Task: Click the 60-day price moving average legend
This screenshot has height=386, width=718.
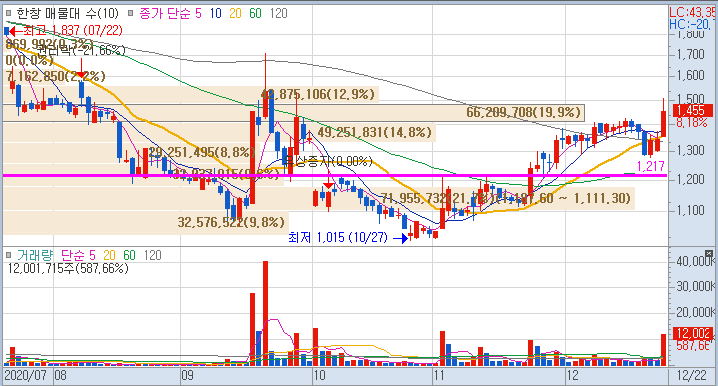Action: click(256, 13)
